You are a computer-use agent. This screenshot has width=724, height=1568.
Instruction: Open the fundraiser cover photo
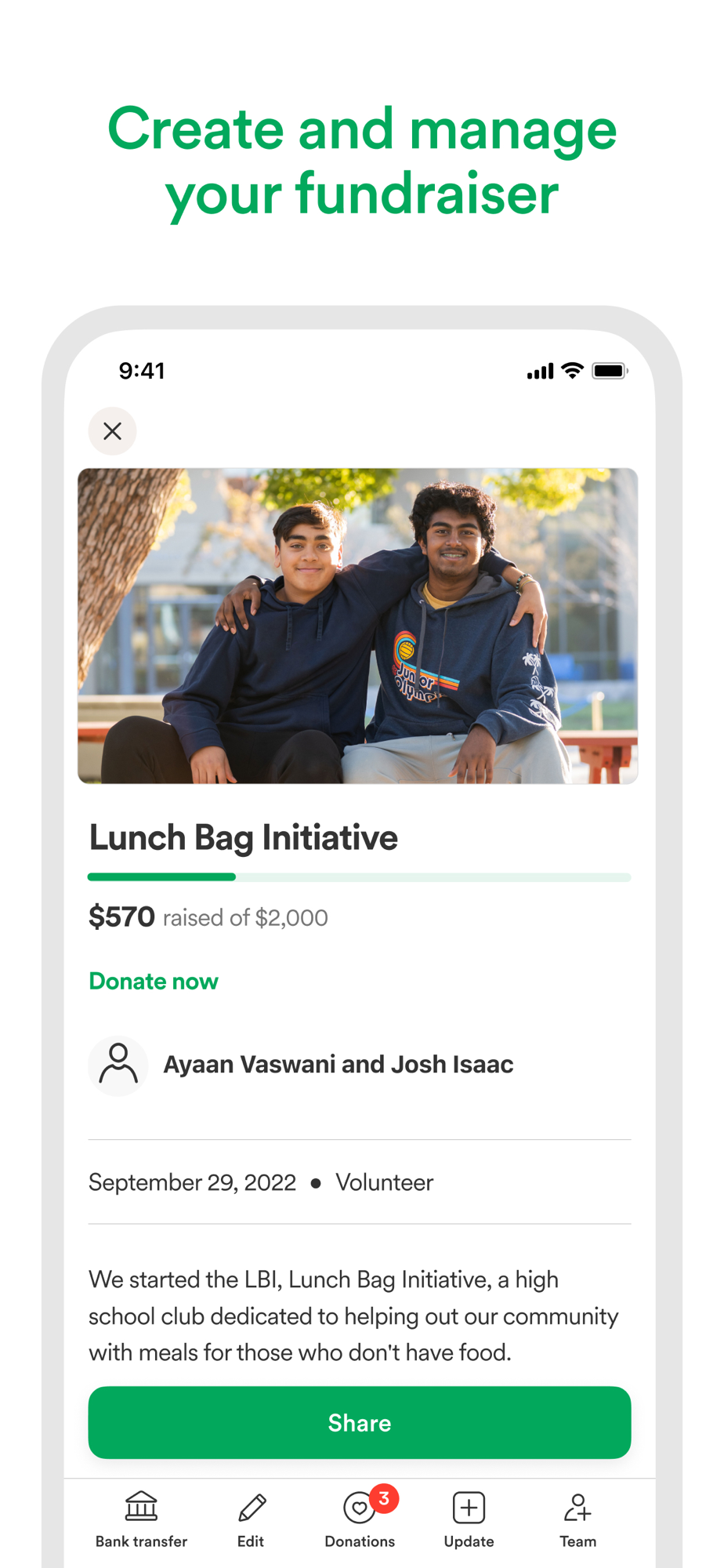tap(358, 626)
